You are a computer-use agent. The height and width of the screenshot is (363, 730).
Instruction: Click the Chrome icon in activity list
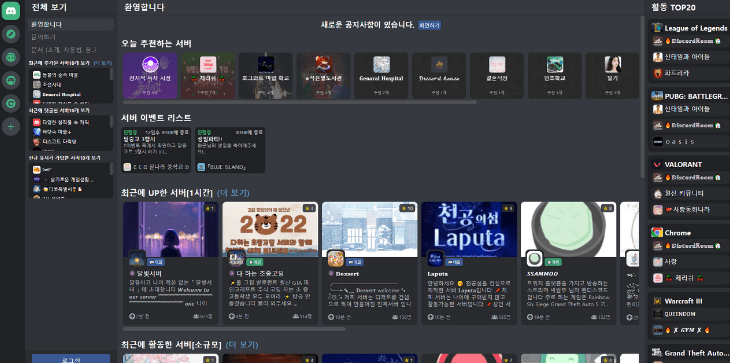click(657, 233)
